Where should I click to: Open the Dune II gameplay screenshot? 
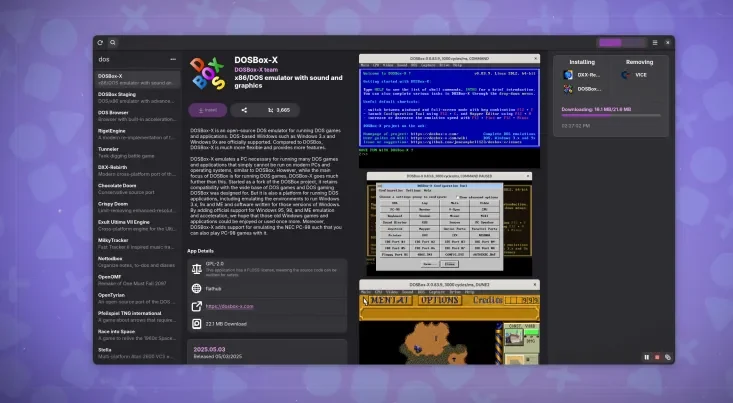point(449,322)
